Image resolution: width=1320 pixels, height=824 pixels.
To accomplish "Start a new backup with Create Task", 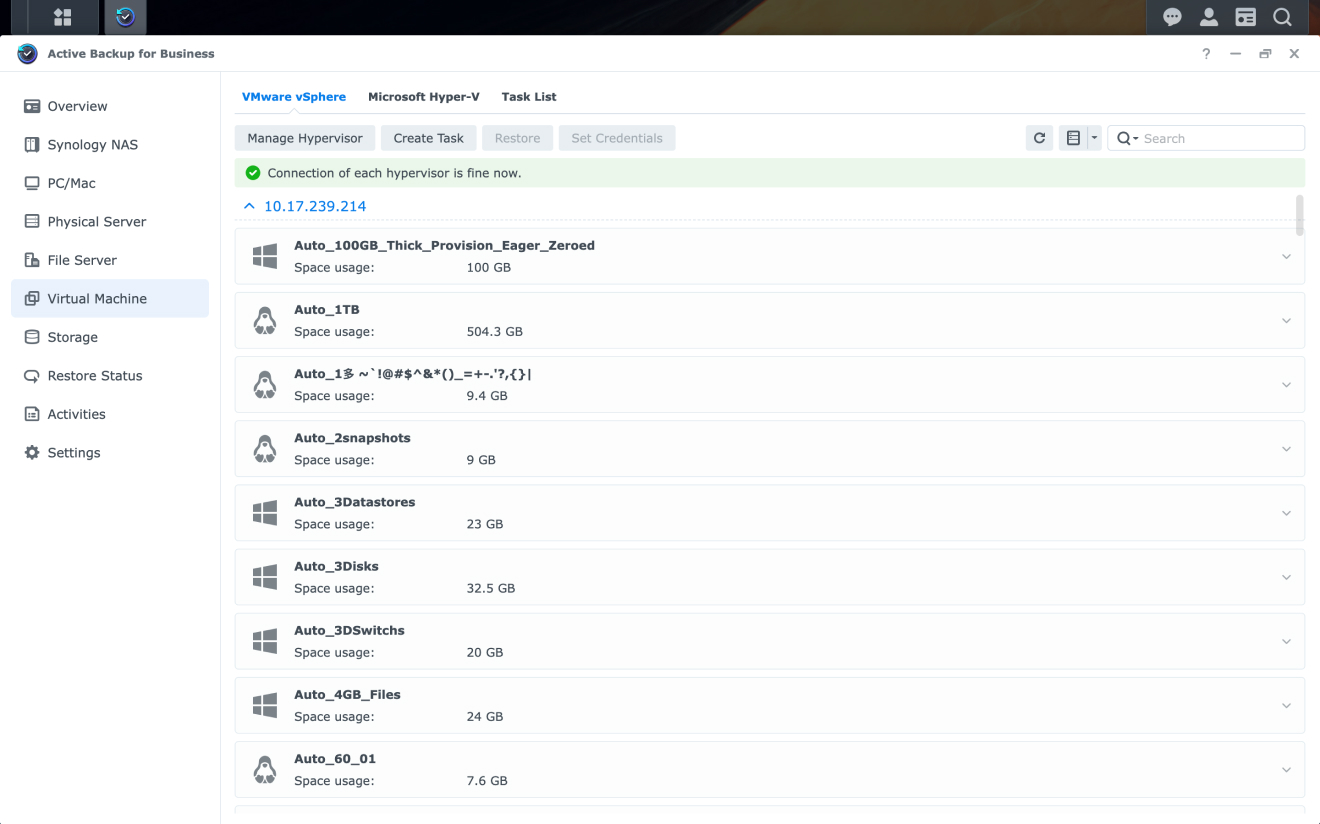I will pos(428,137).
